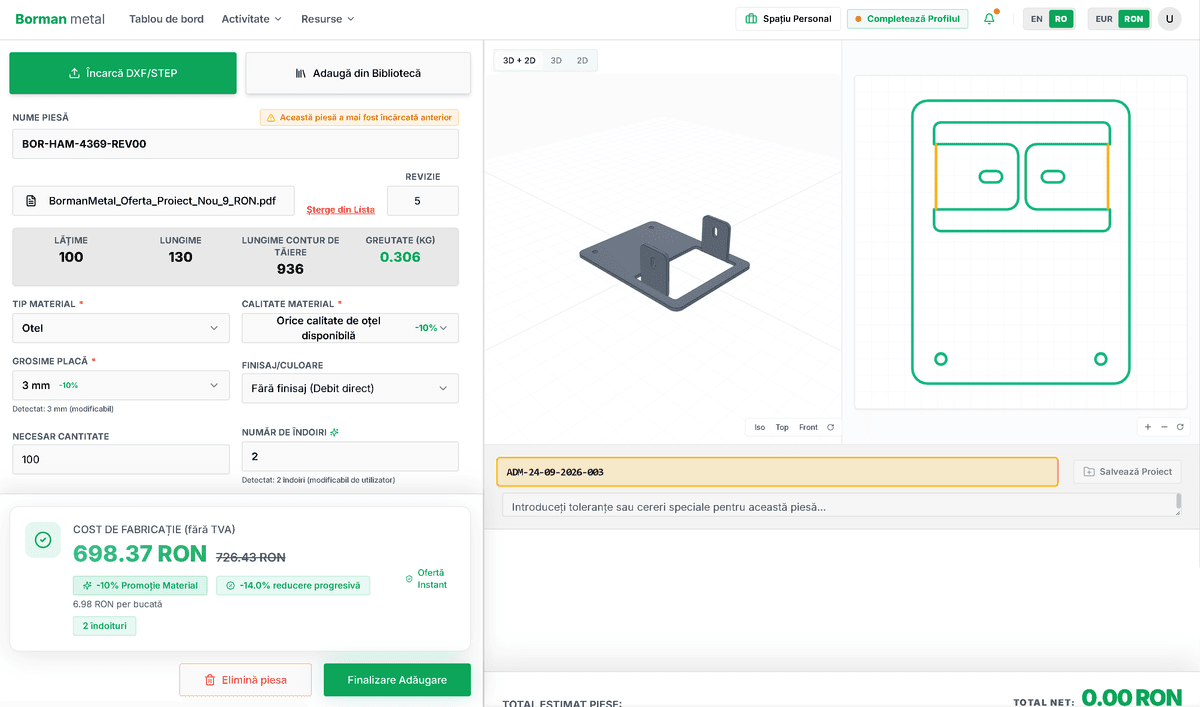This screenshot has width=1200, height=707.
Task: Click the green checkmark cost icon
Action: pyautogui.click(x=43, y=540)
